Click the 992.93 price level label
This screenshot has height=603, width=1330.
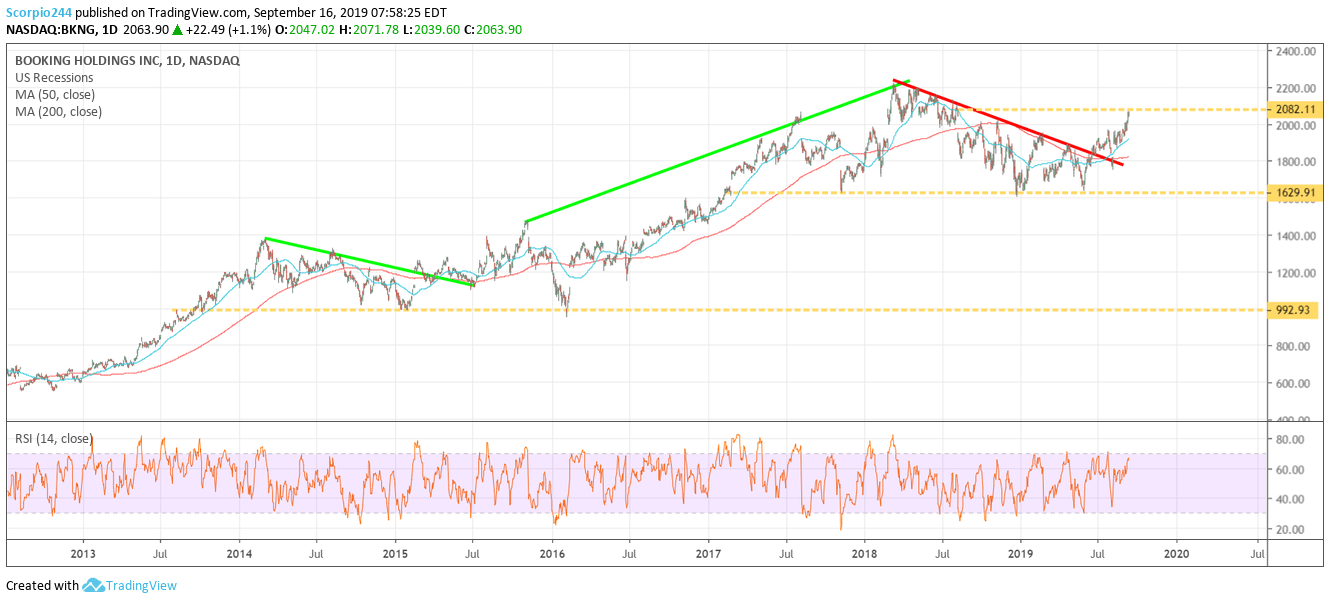tap(1292, 310)
